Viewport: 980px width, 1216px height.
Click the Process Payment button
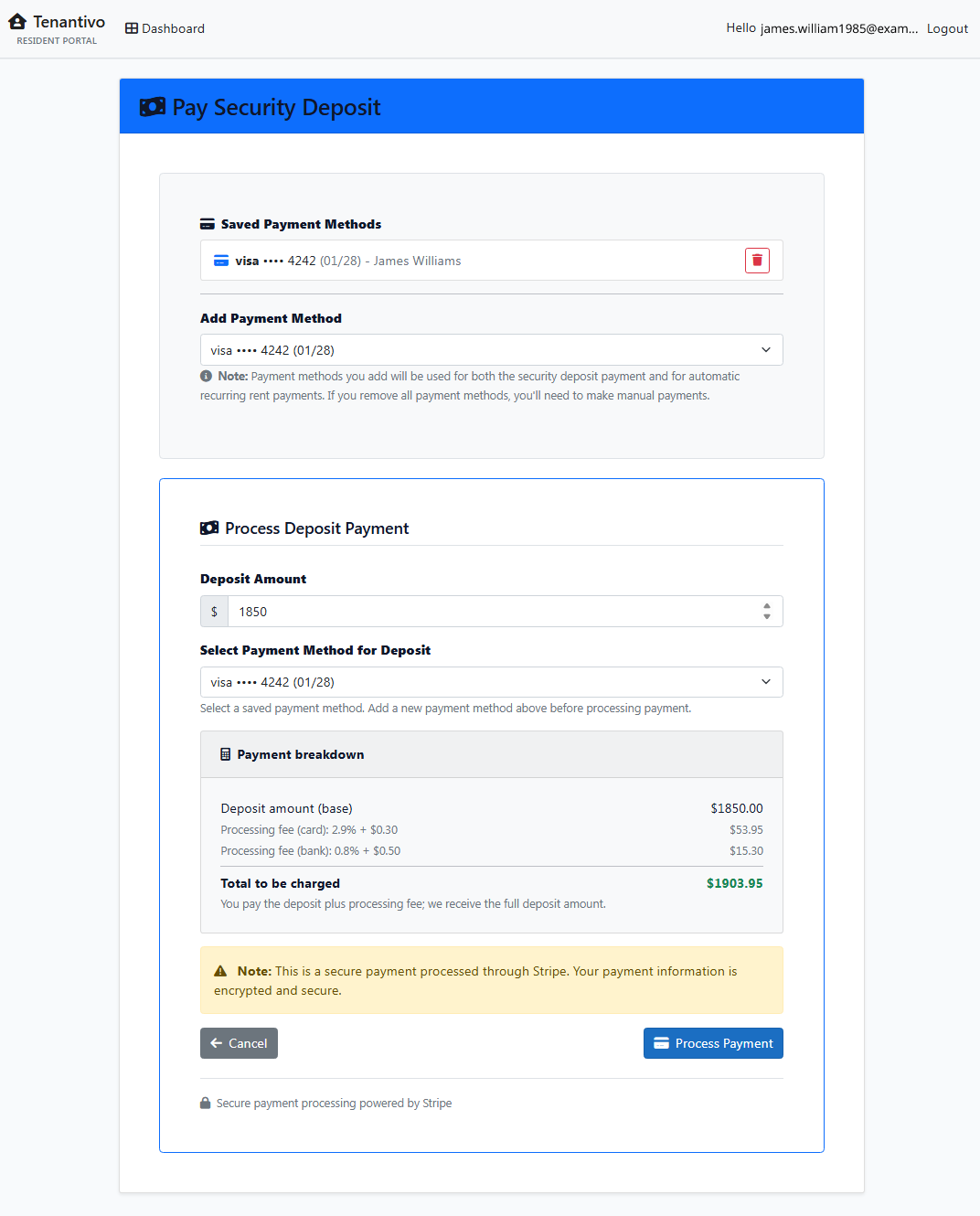[713, 1043]
